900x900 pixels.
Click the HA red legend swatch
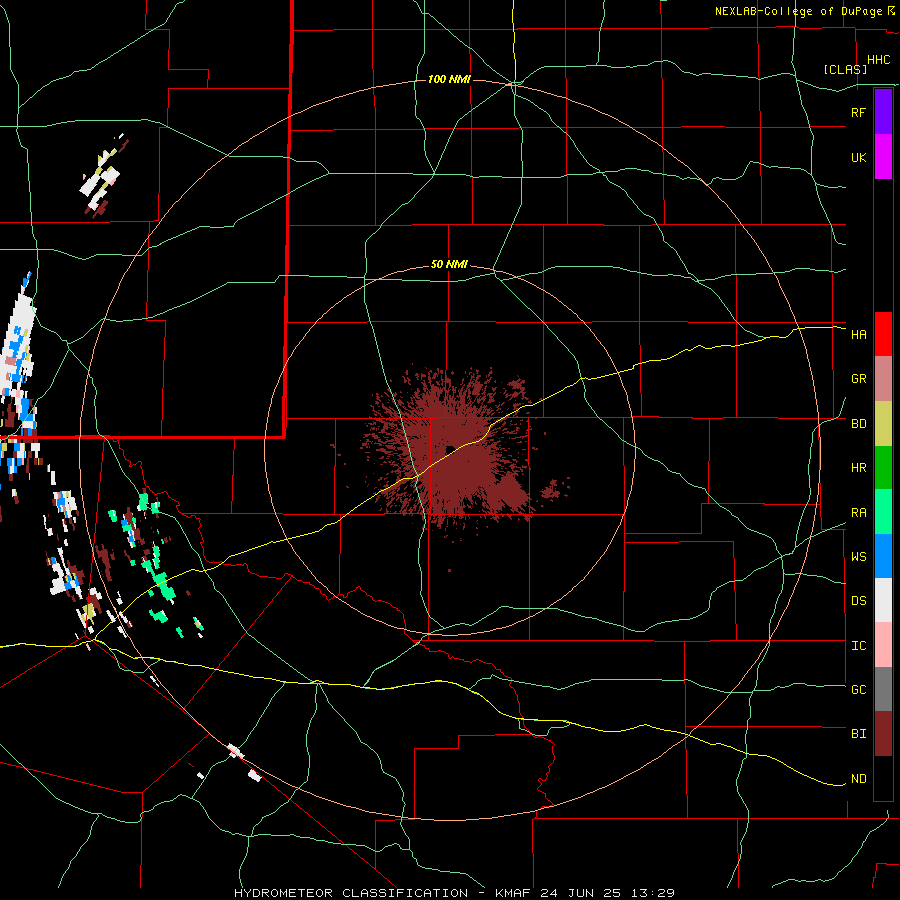(883, 334)
